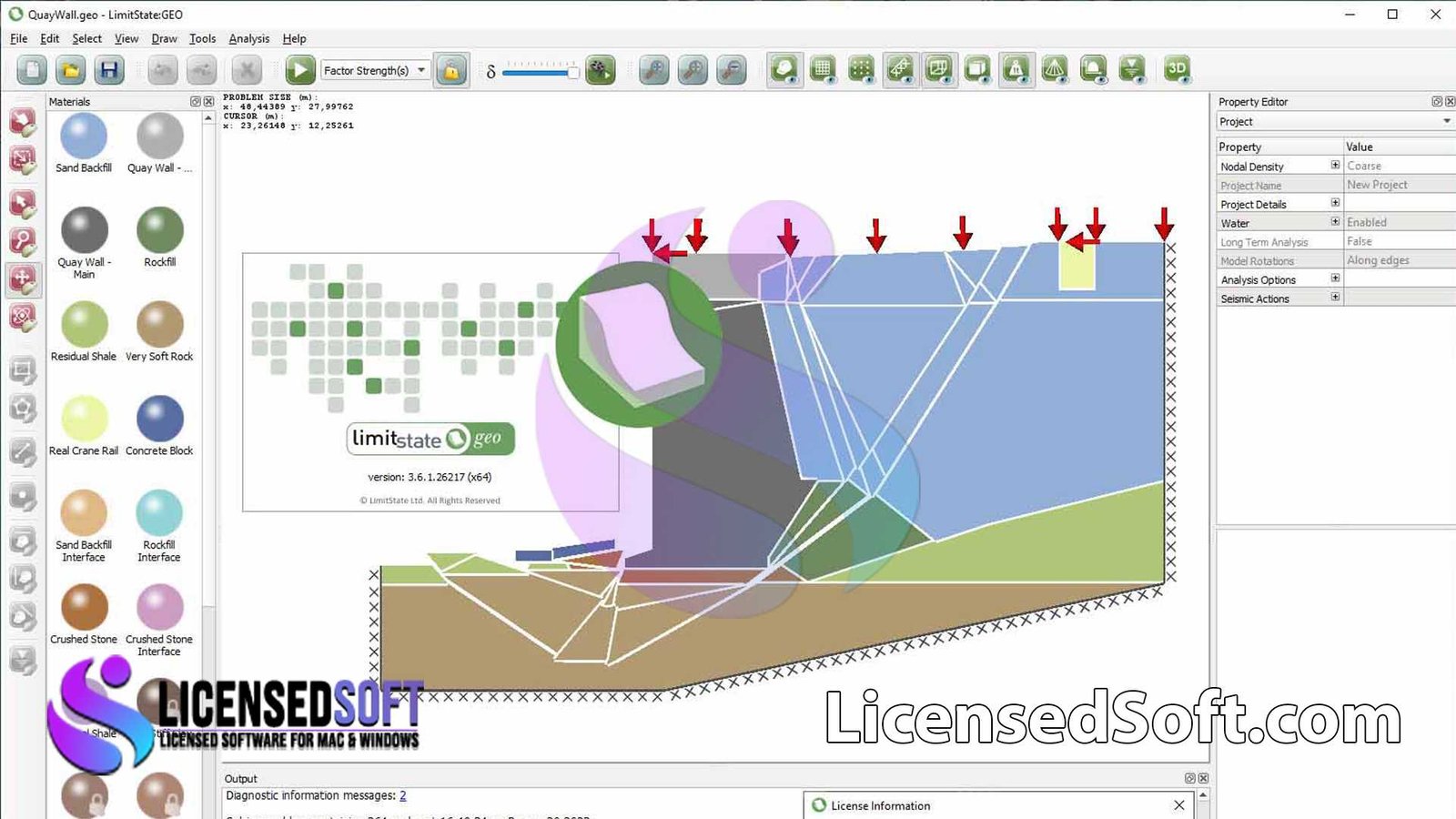Open the Analysis menu

tap(248, 38)
